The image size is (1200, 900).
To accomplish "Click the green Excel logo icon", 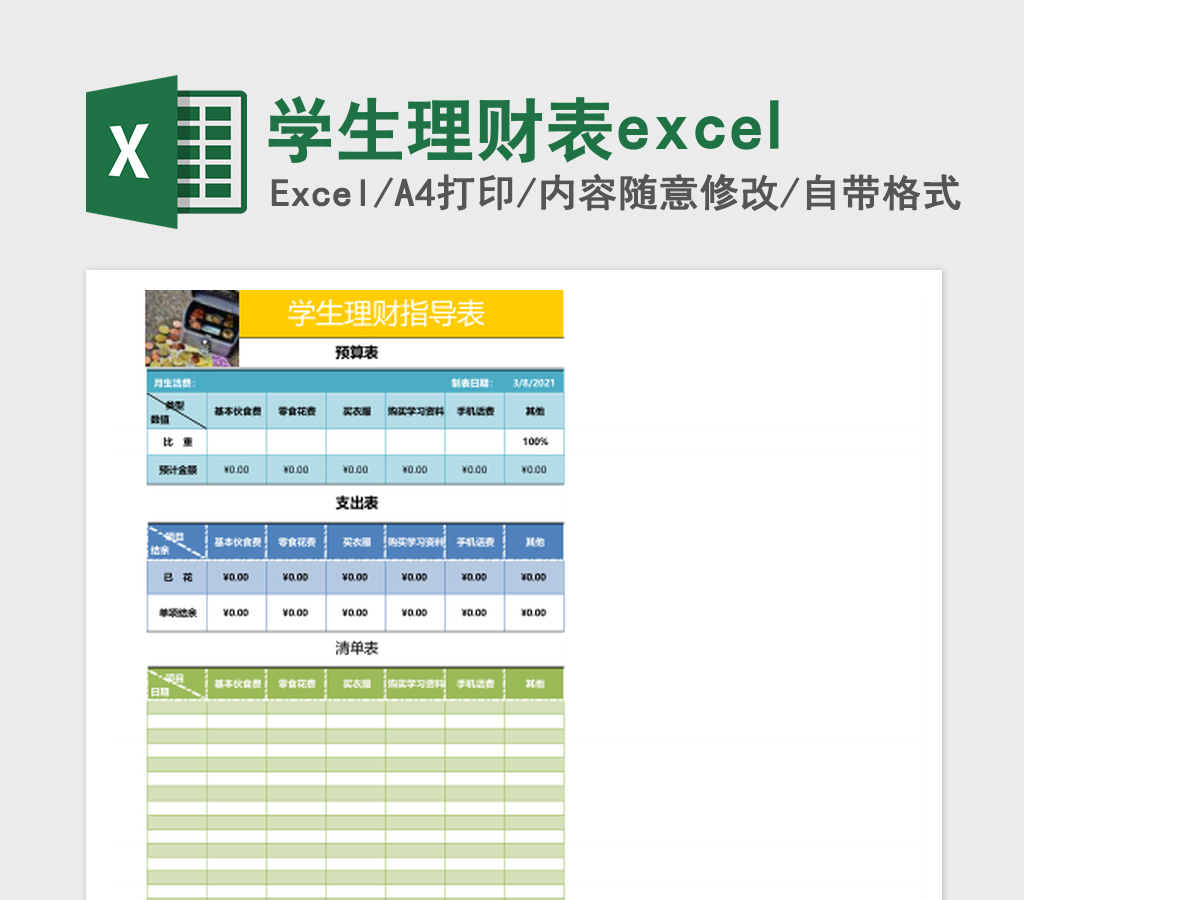I will point(166,151).
